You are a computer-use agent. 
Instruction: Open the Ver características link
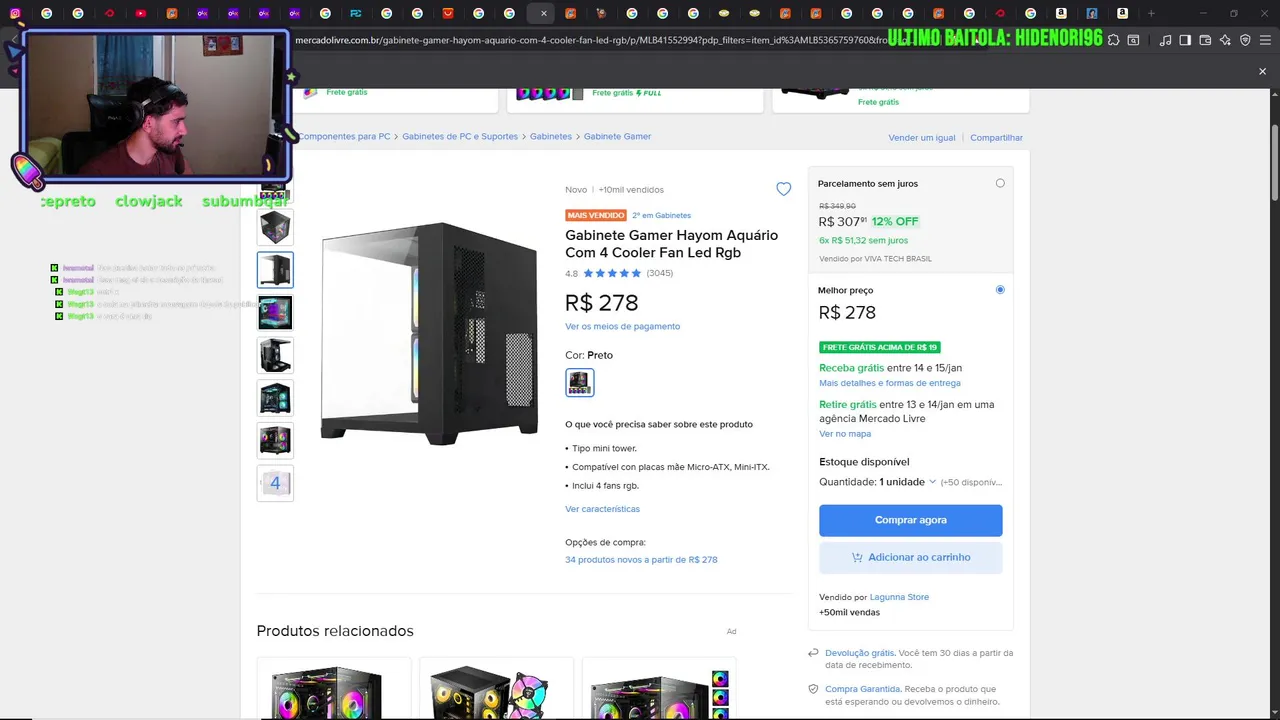[x=602, y=509]
